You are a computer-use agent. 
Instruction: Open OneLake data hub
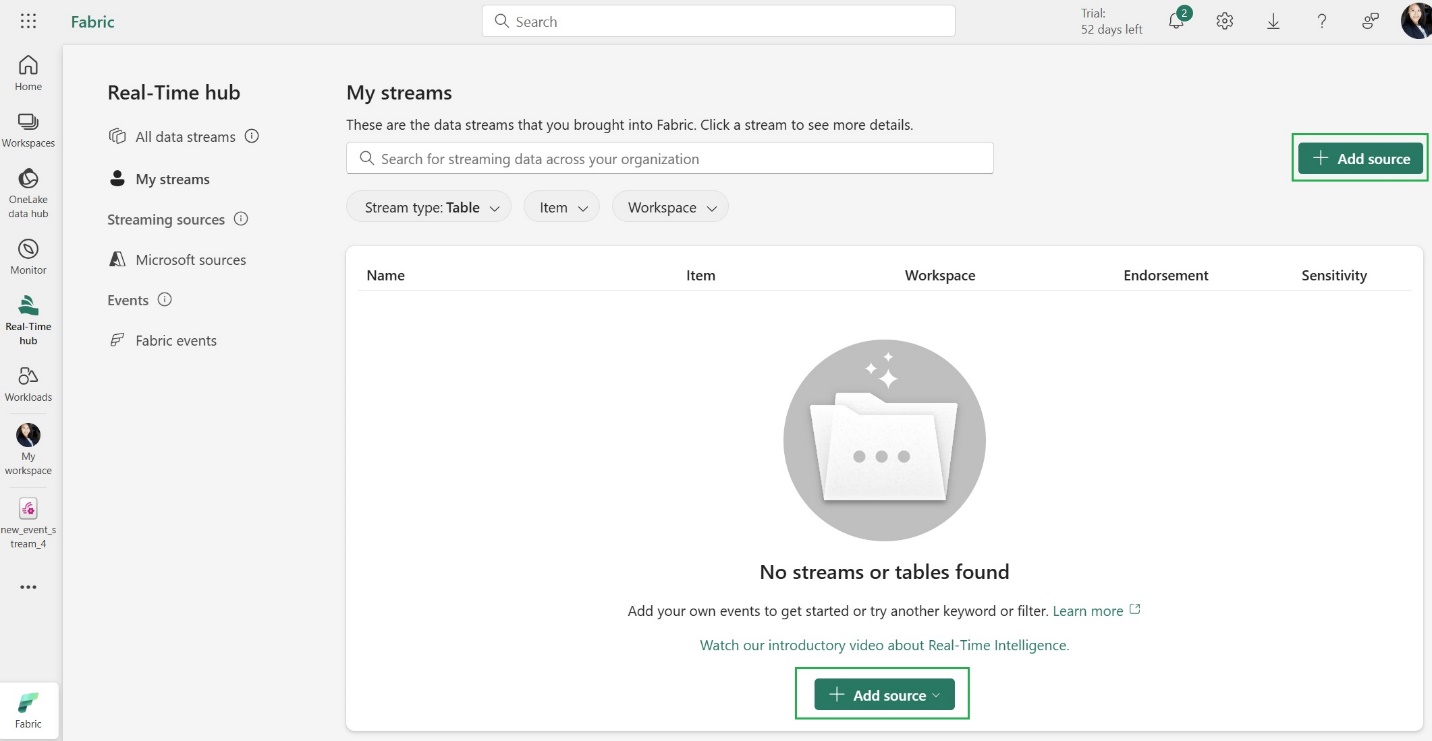[28, 193]
